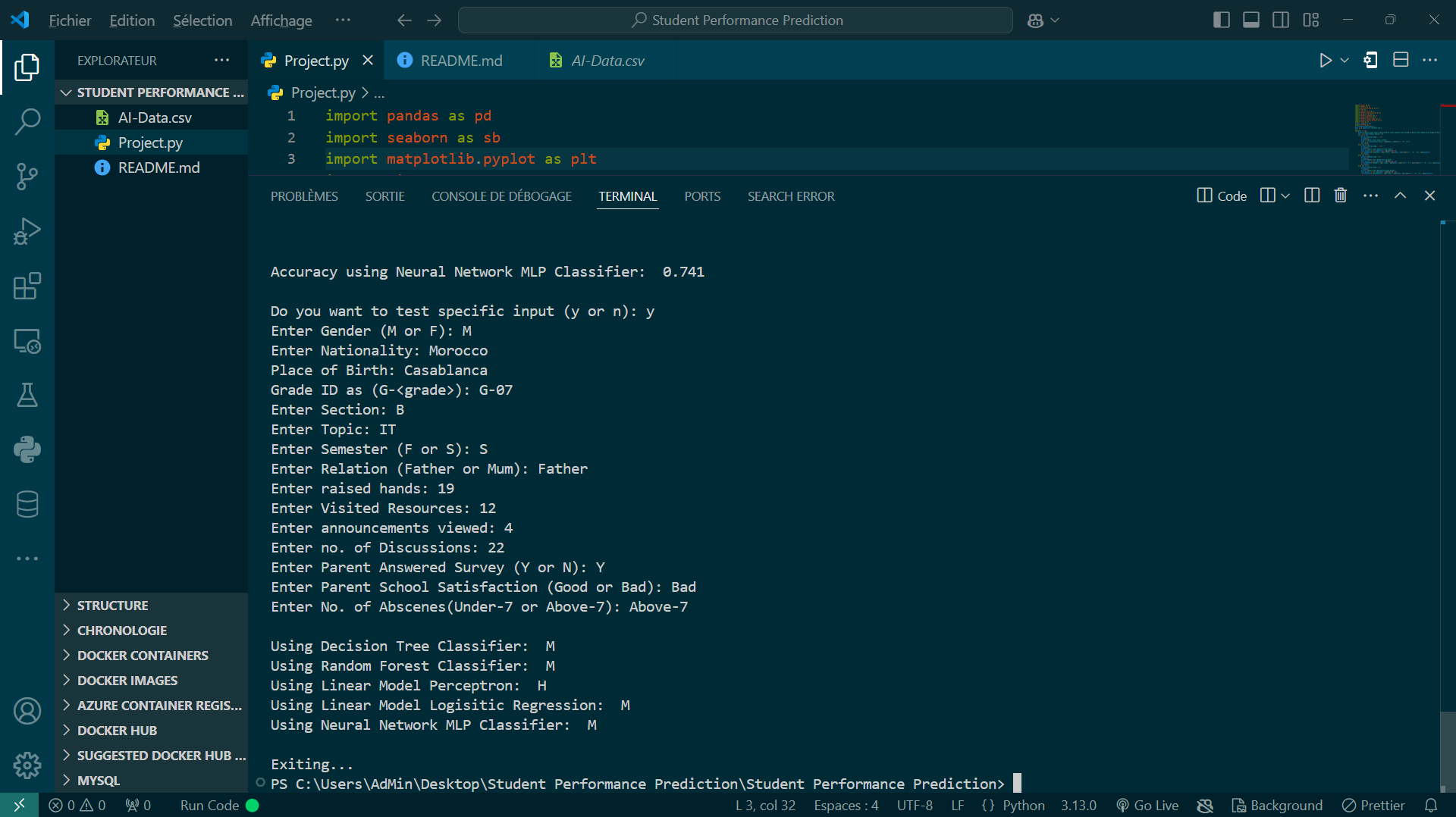The width and height of the screenshot is (1456, 817).
Task: Open Explorer views and more actions
Action: [x=221, y=61]
